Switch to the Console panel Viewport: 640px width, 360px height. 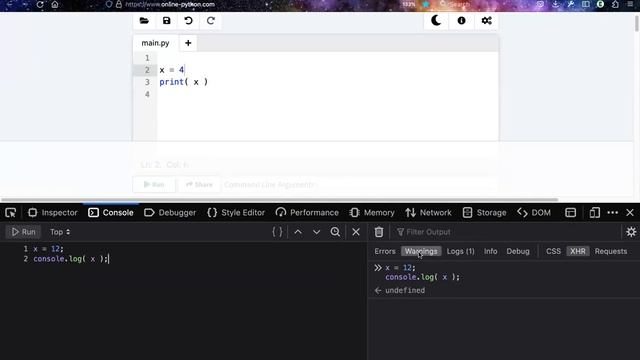(x=111, y=213)
